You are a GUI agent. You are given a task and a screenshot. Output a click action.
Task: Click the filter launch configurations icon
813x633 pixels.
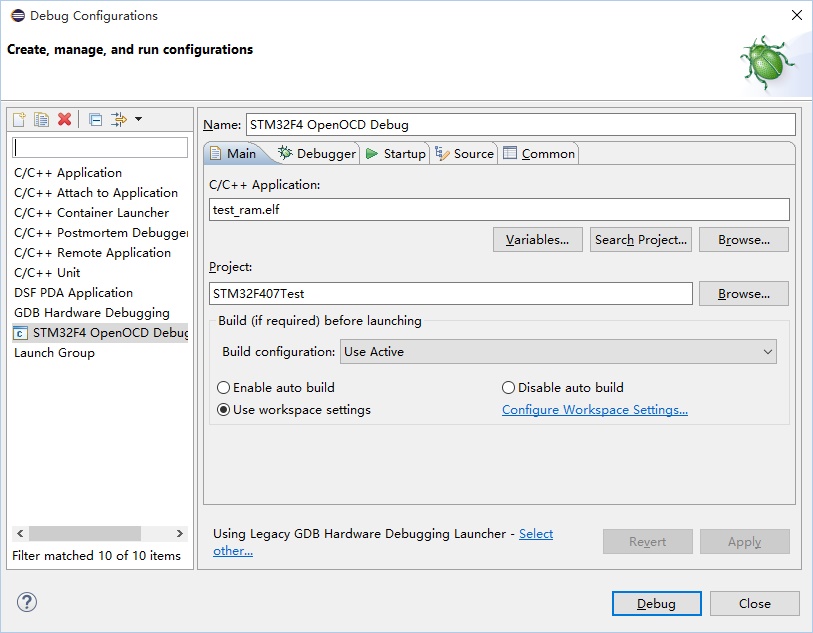pyautogui.click(x=118, y=120)
